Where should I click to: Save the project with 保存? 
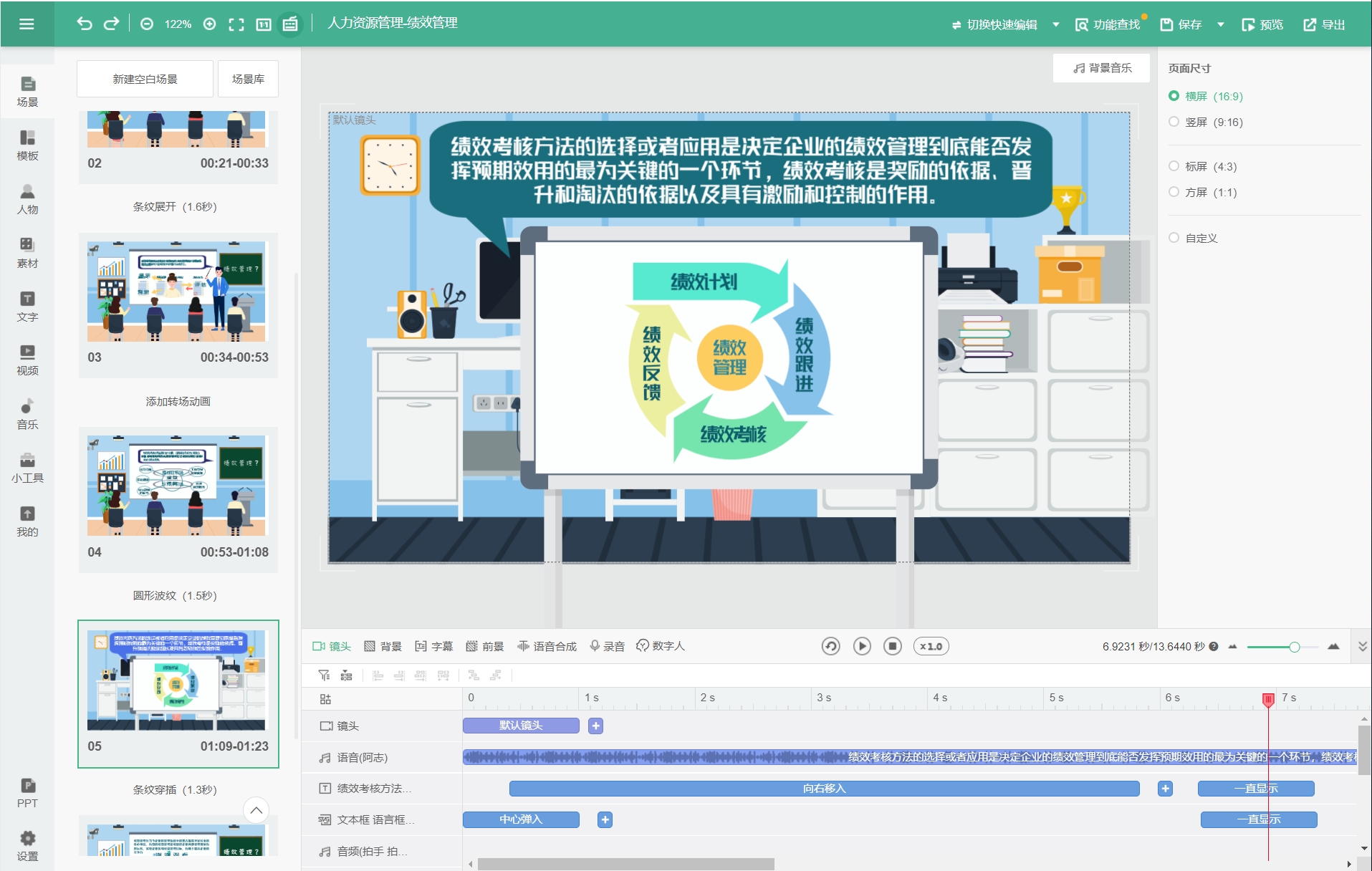(1181, 24)
